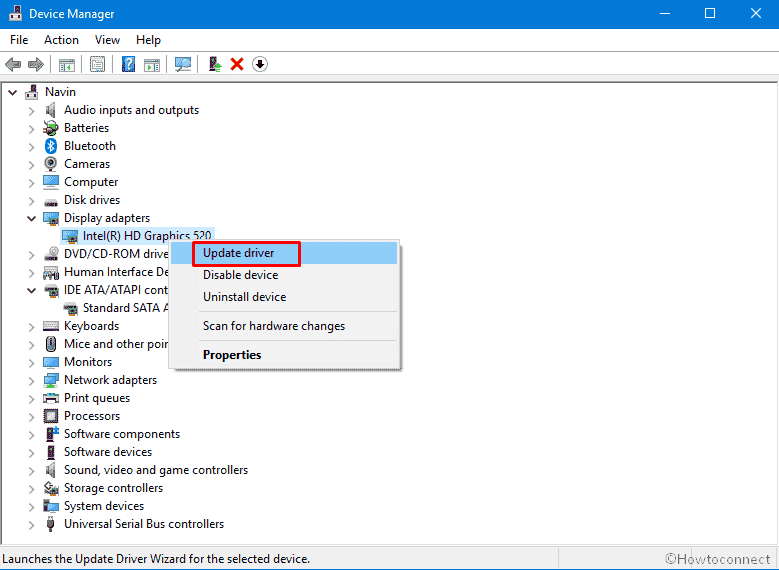Choose Uninstall device in context menu
This screenshot has width=779, height=570.
coord(244,297)
